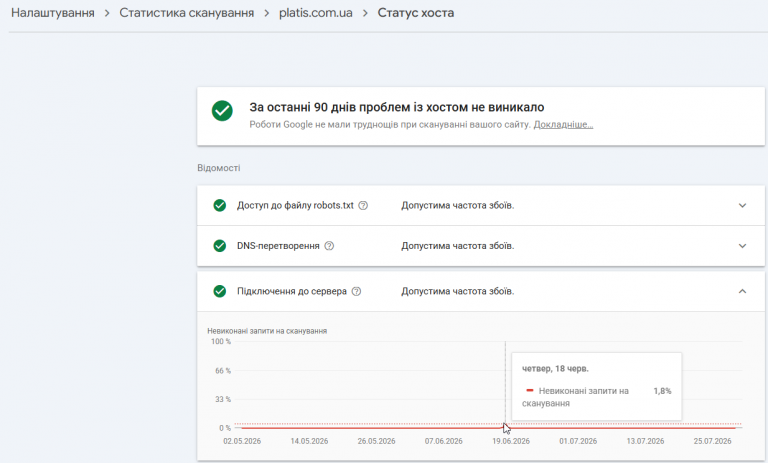The width and height of the screenshot is (768, 463).
Task: Click the large green check status icon
Action: pyautogui.click(x=222, y=111)
